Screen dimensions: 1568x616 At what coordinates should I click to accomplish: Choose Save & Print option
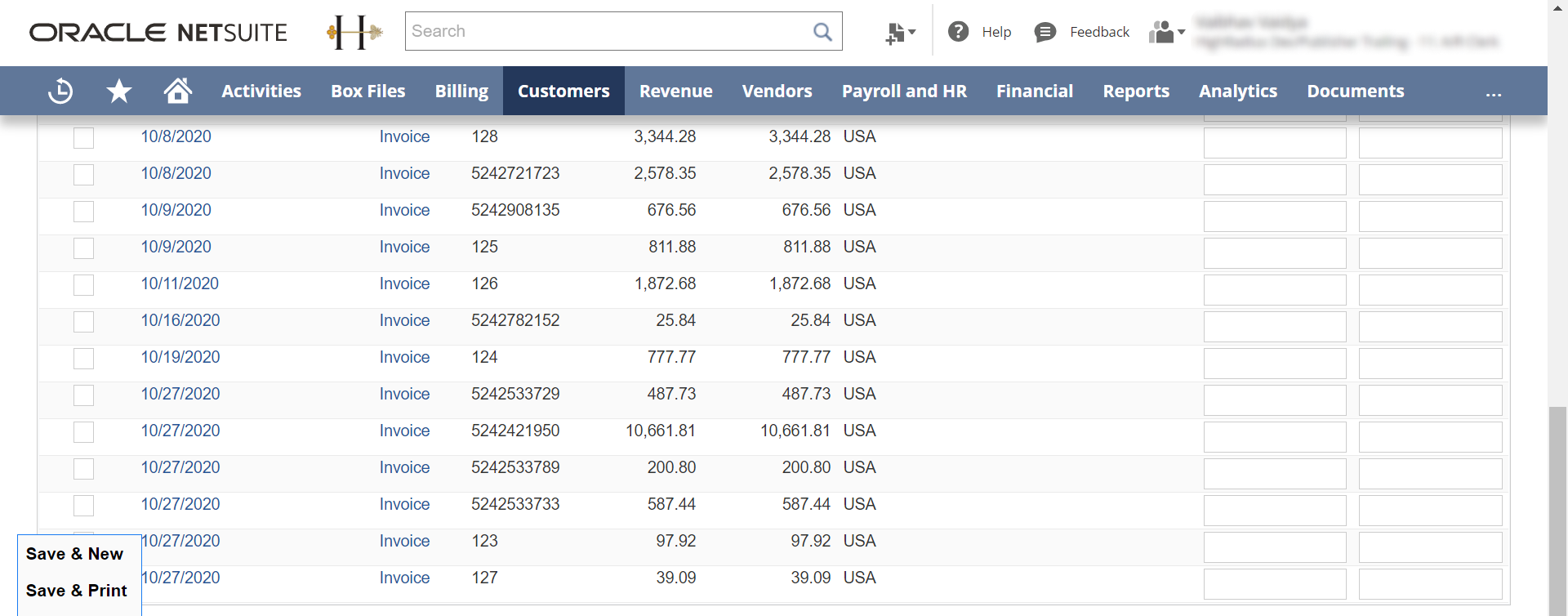(77, 591)
